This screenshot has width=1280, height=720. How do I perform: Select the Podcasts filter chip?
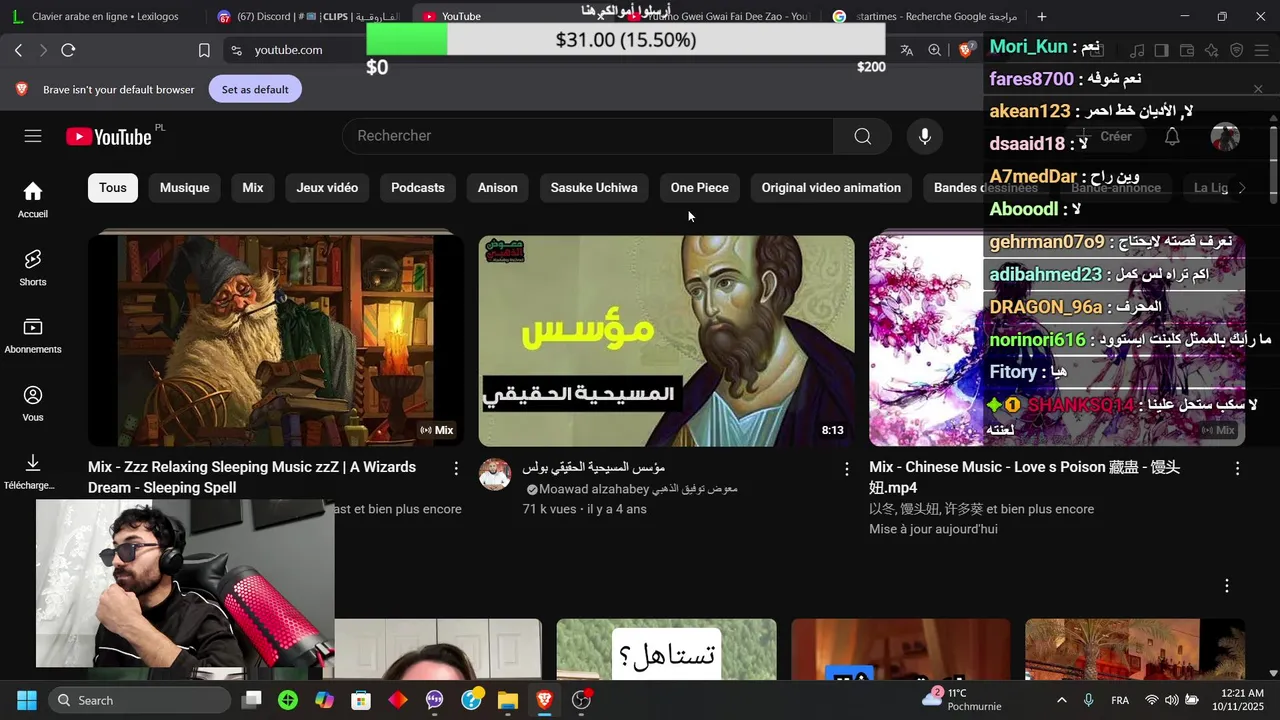pos(418,188)
